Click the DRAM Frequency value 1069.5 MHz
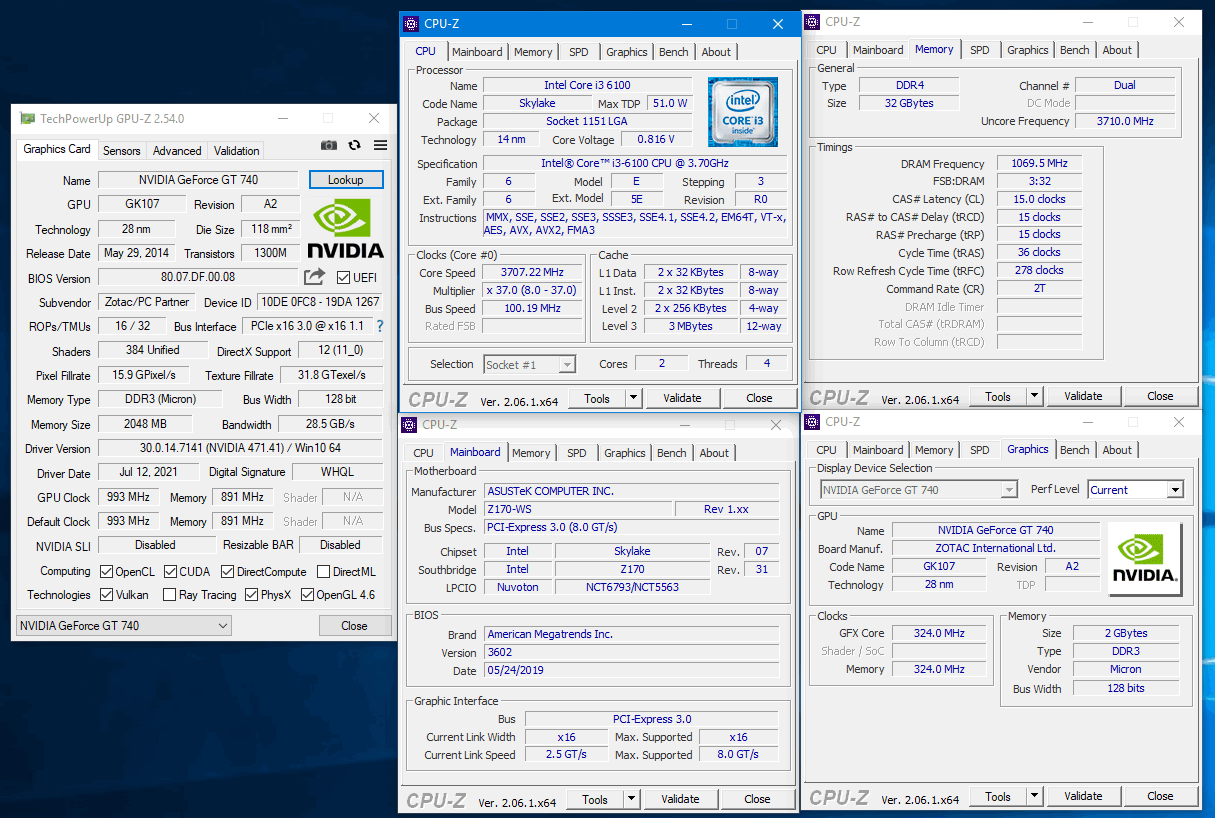This screenshot has width=1215, height=818. click(x=1039, y=164)
